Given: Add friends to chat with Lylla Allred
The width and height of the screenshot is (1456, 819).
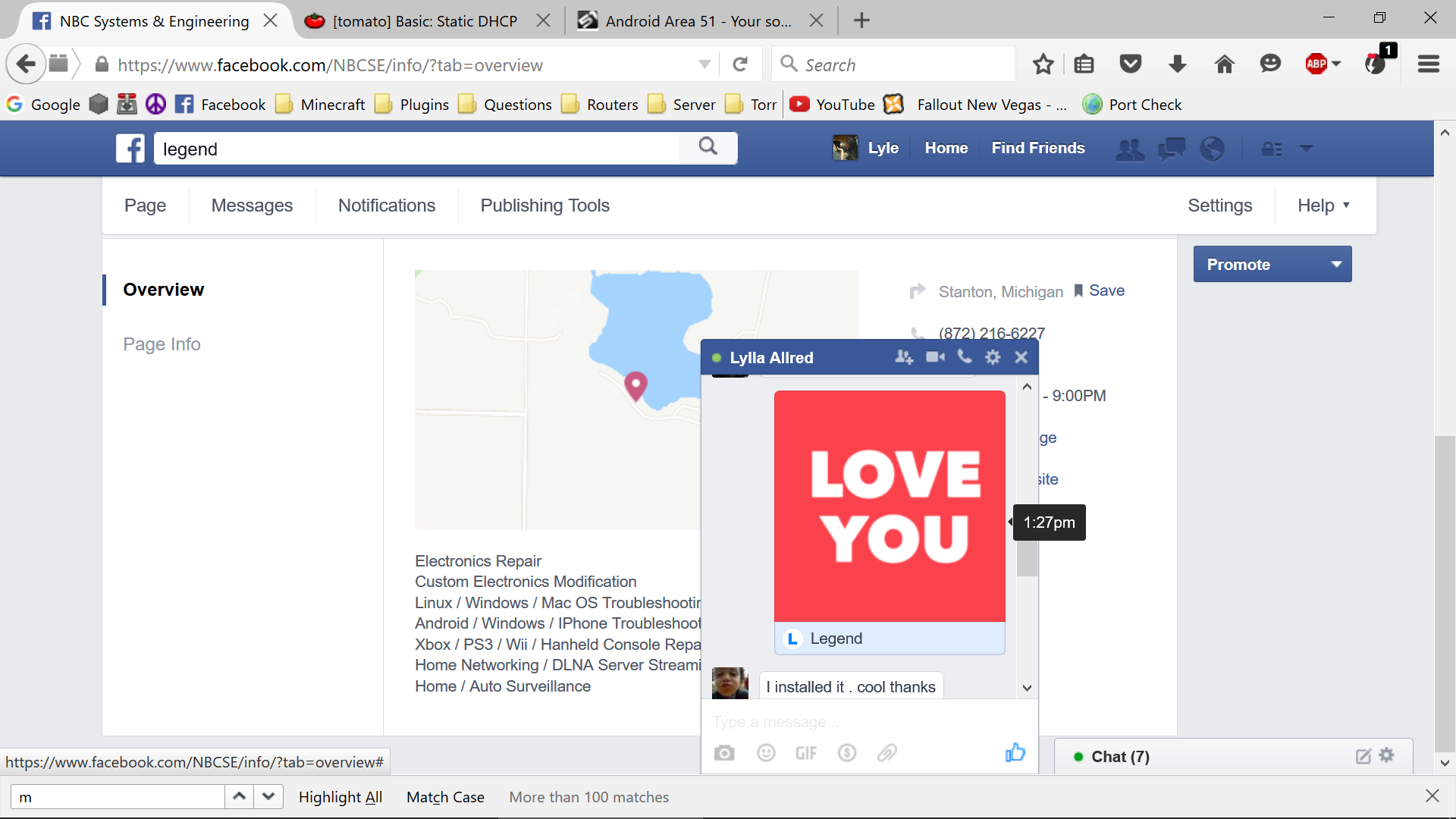Looking at the screenshot, I should [x=904, y=357].
